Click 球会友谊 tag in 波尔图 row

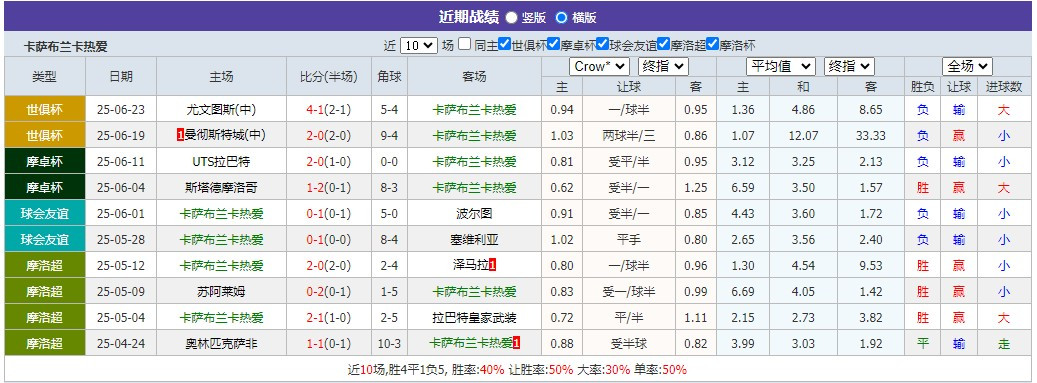point(44,214)
